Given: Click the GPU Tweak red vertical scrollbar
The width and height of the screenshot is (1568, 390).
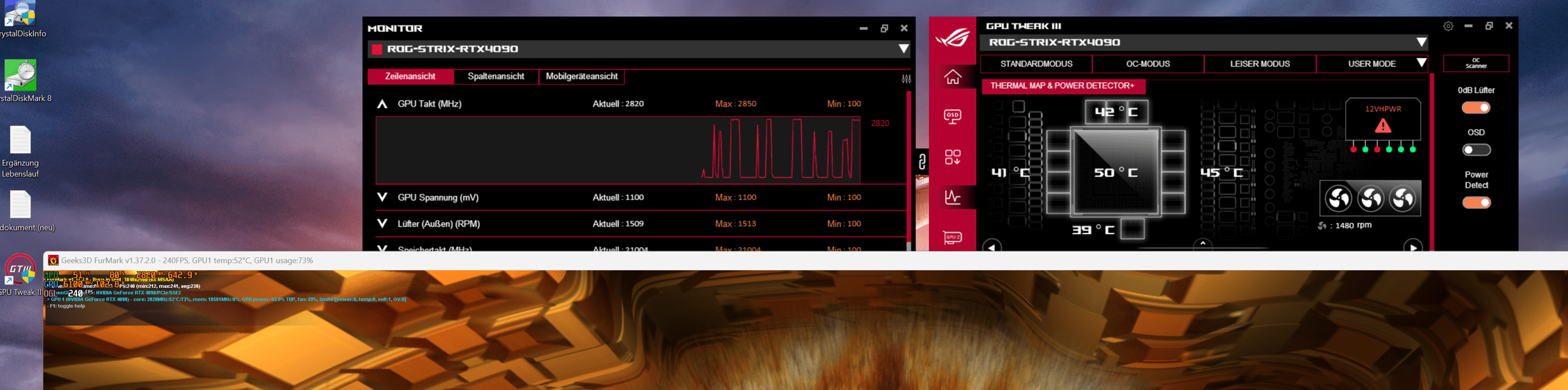Looking at the screenshot, I should point(1432,162).
